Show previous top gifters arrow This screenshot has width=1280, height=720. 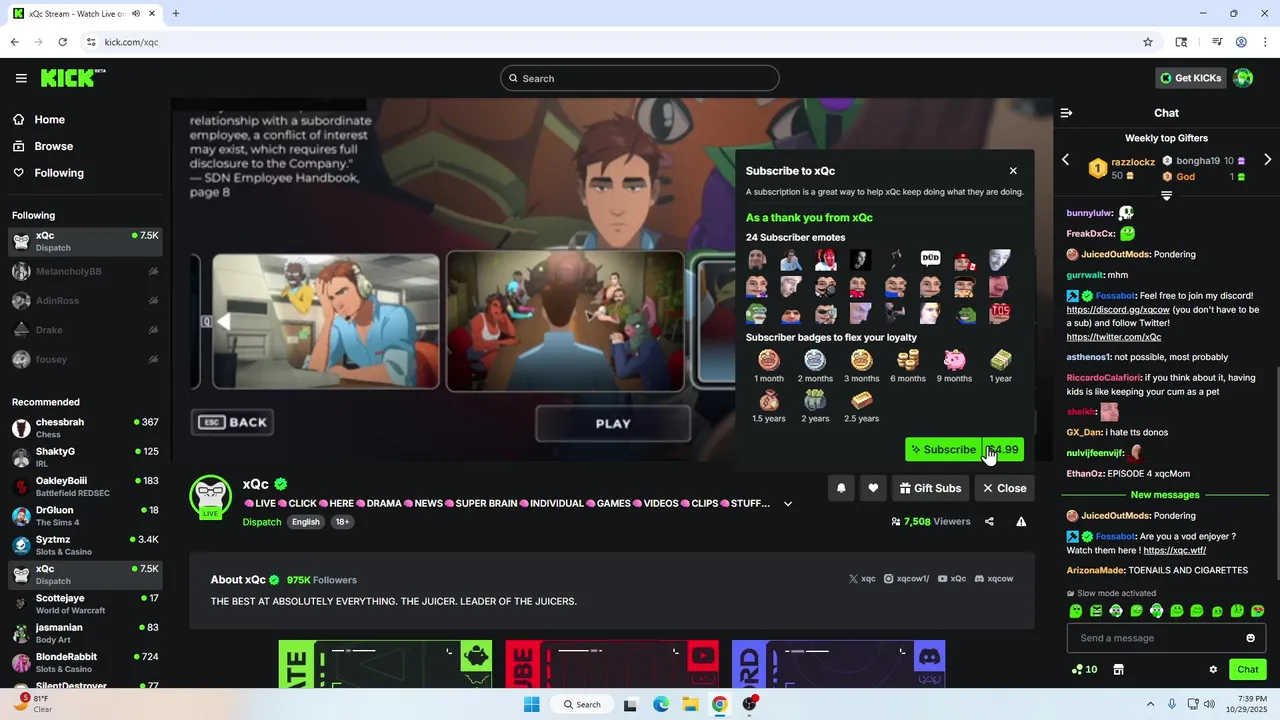[1065, 160]
